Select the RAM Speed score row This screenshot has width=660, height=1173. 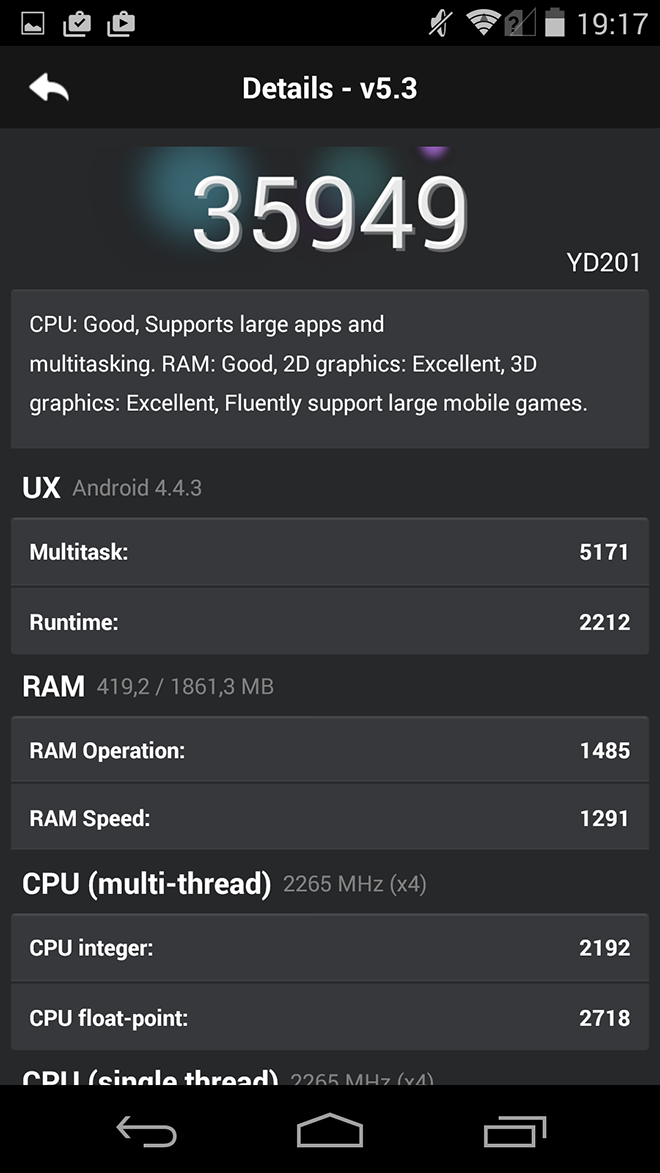pos(329,817)
